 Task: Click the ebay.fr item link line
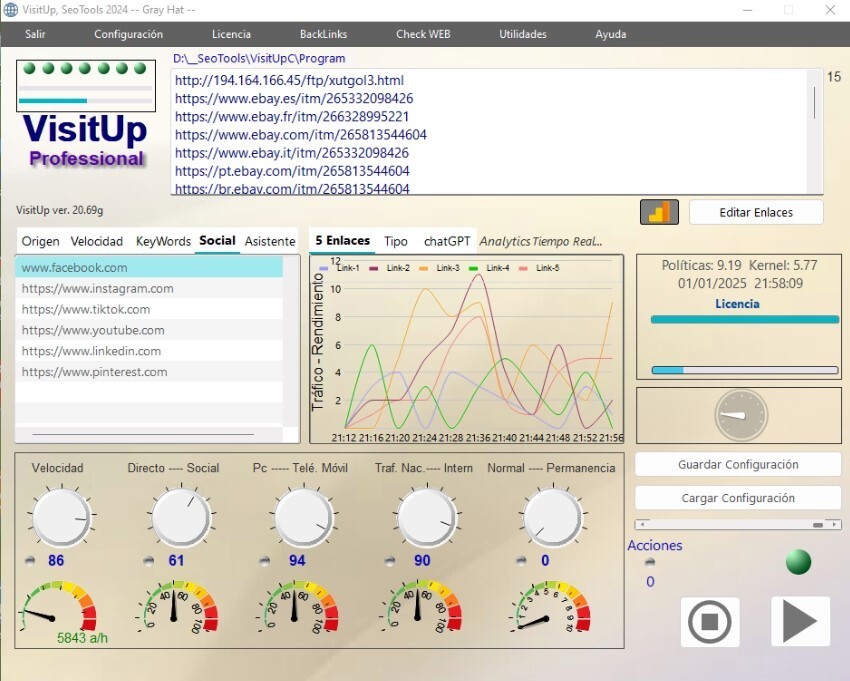coord(292,117)
